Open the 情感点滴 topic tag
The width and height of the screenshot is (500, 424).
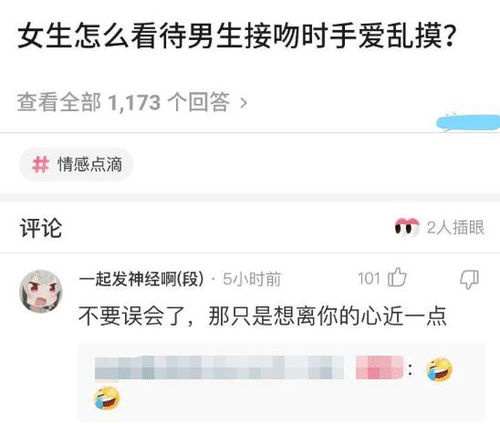76,164
